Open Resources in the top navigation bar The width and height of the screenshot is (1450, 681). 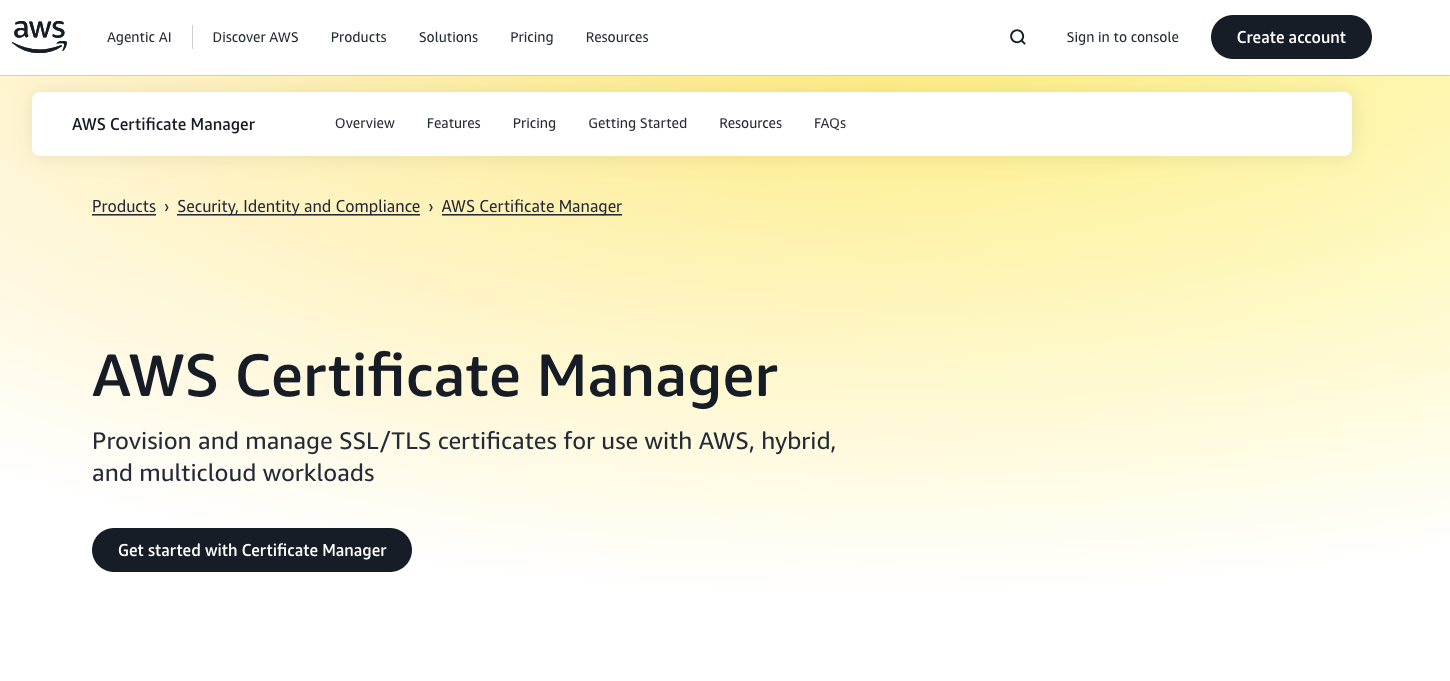[x=617, y=37]
